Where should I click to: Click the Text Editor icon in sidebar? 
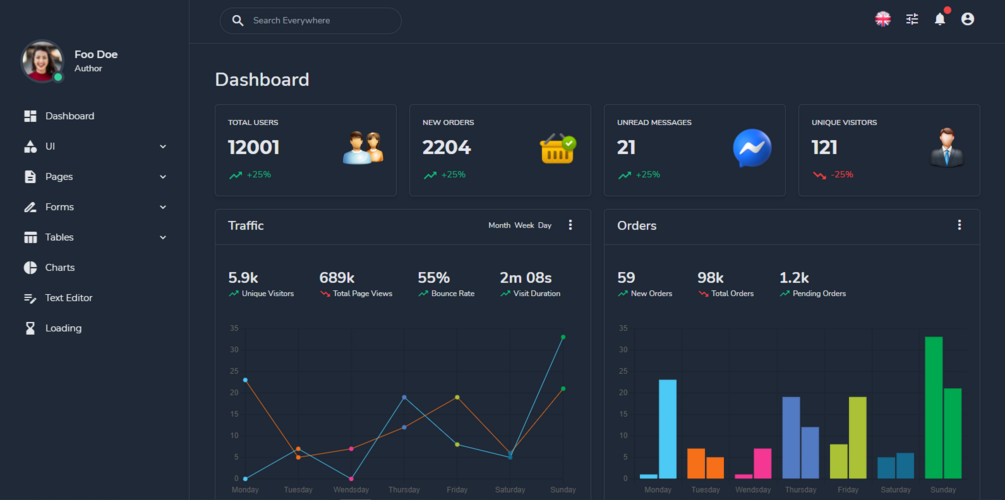[30, 298]
